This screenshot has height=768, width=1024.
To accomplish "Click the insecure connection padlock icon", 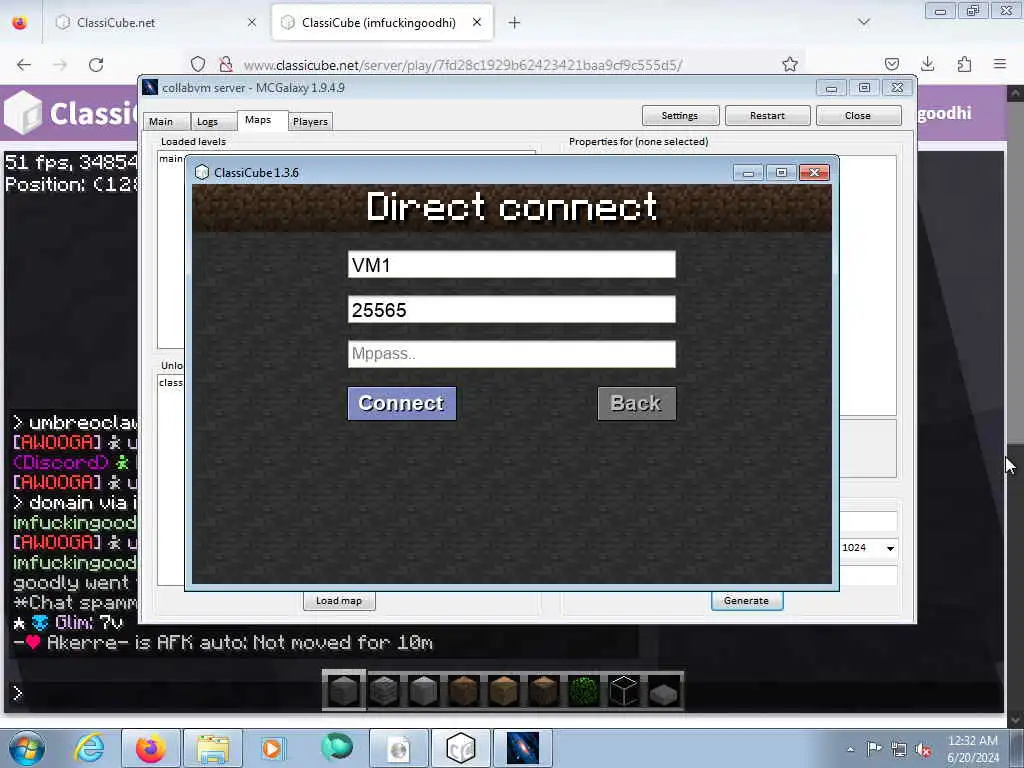I will pos(226,64).
